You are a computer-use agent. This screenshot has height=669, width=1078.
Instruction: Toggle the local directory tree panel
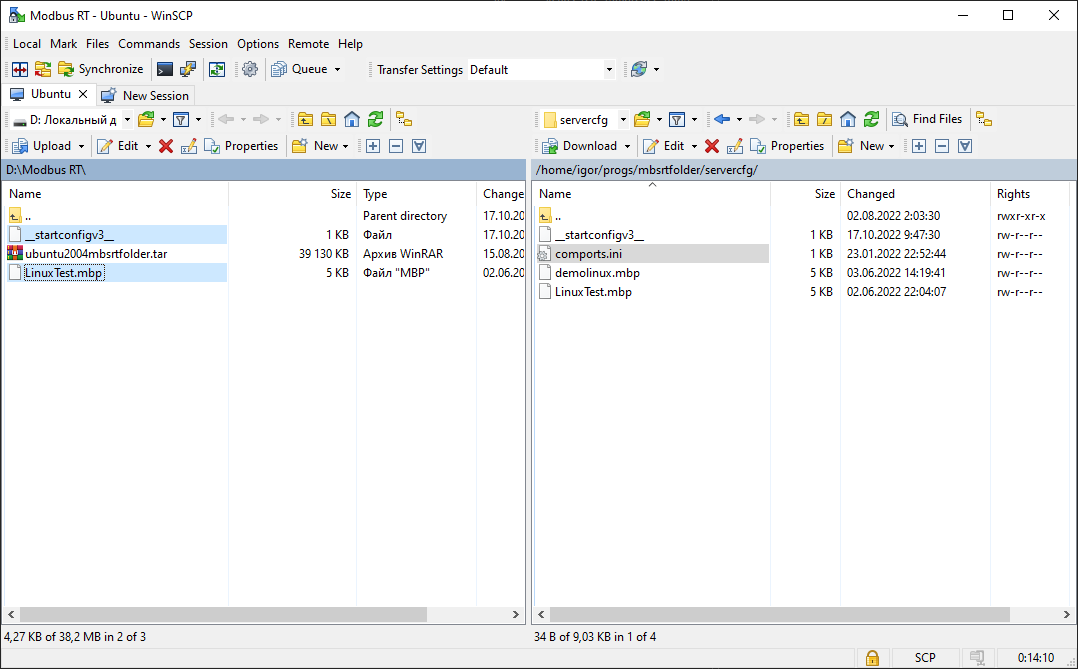(x=404, y=119)
